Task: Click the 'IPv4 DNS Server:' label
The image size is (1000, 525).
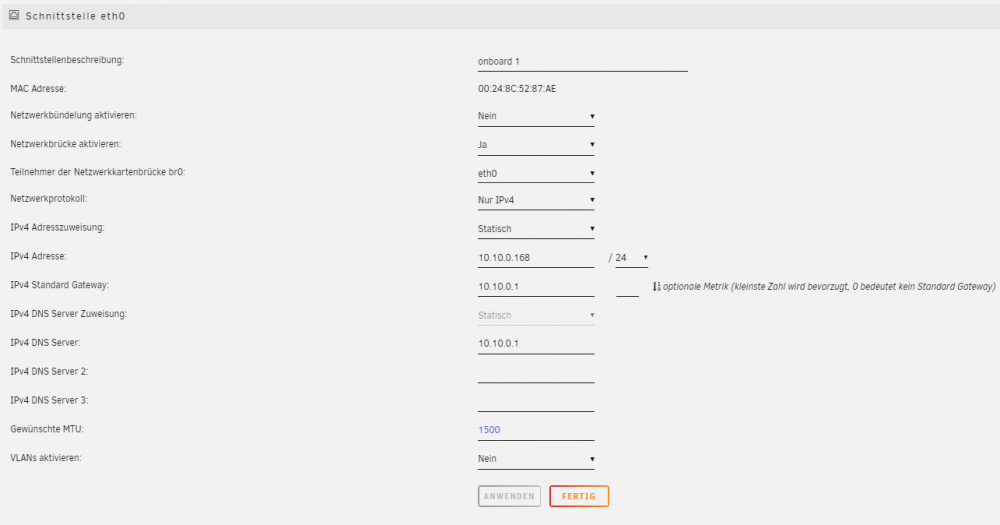Action: (45, 343)
